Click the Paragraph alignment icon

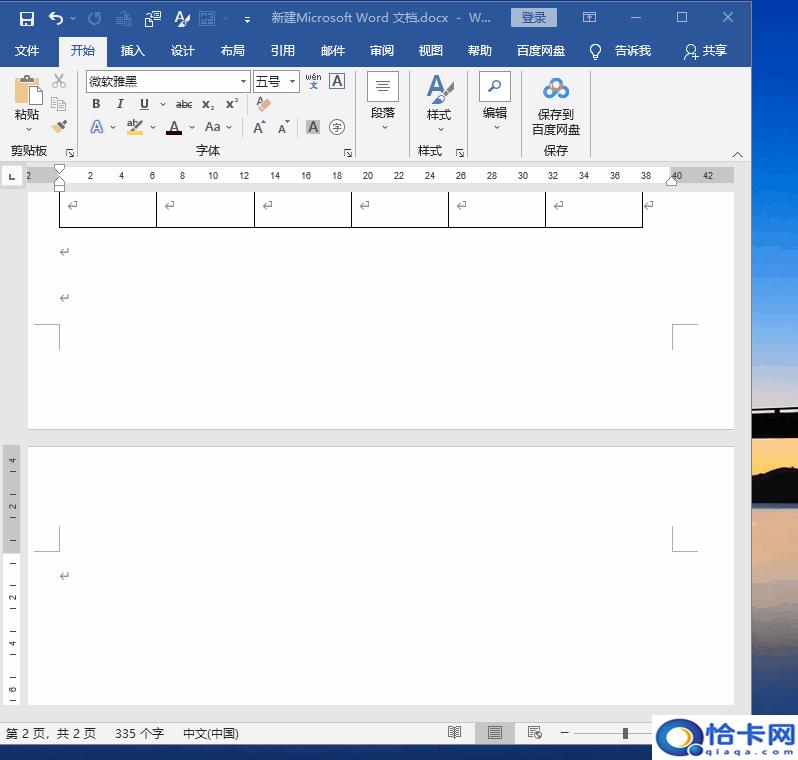383,87
